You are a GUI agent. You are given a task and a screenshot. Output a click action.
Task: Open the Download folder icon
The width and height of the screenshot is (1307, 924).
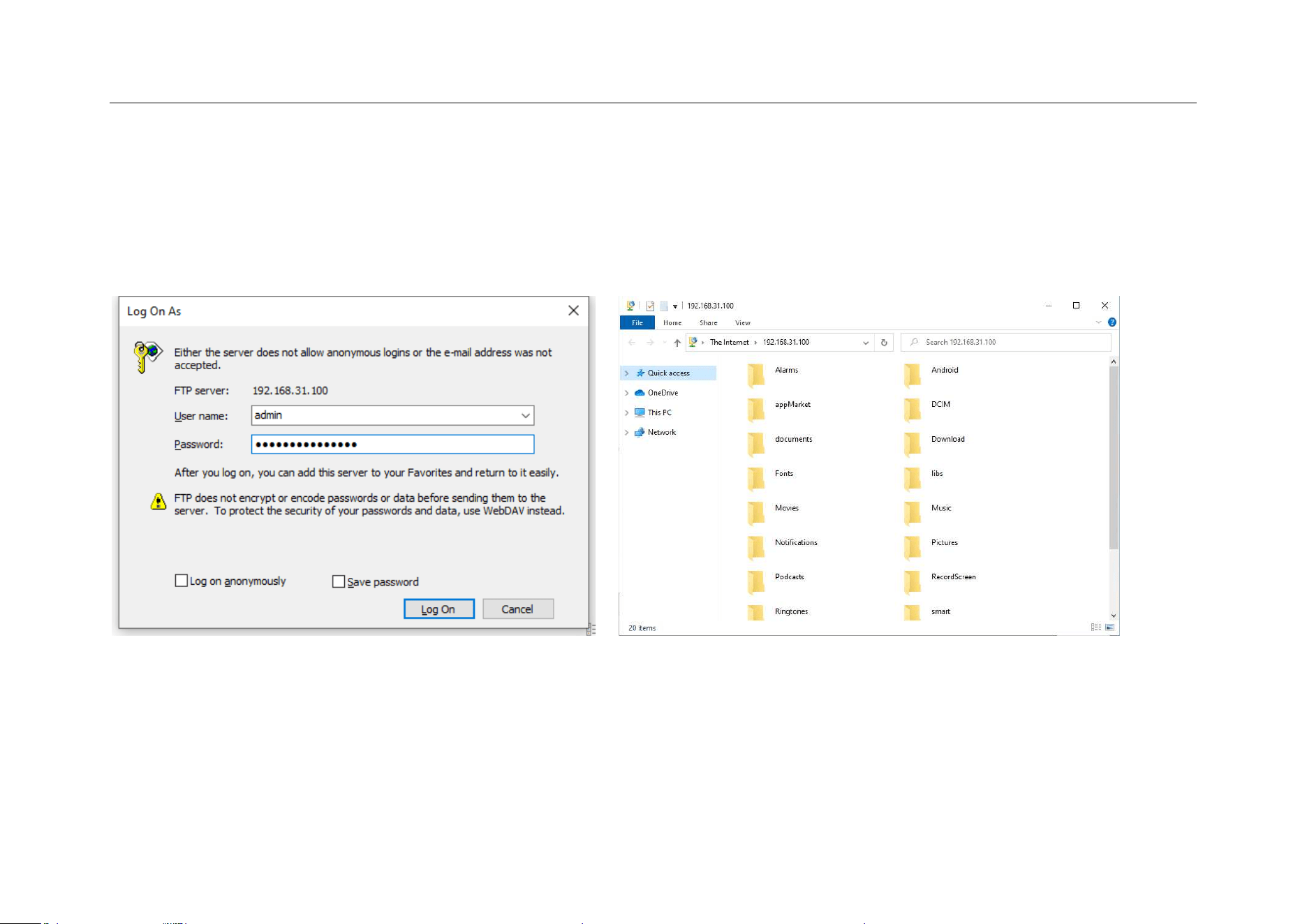912,444
